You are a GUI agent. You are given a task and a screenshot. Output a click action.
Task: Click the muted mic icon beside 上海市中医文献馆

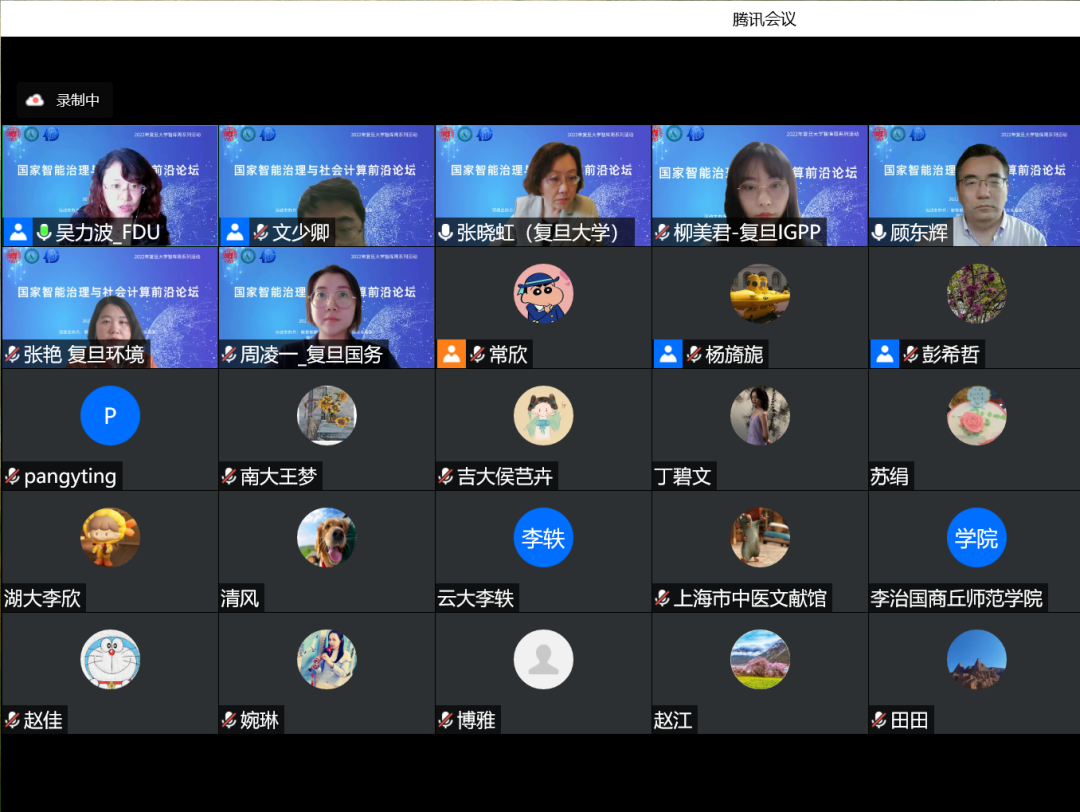tap(662, 599)
